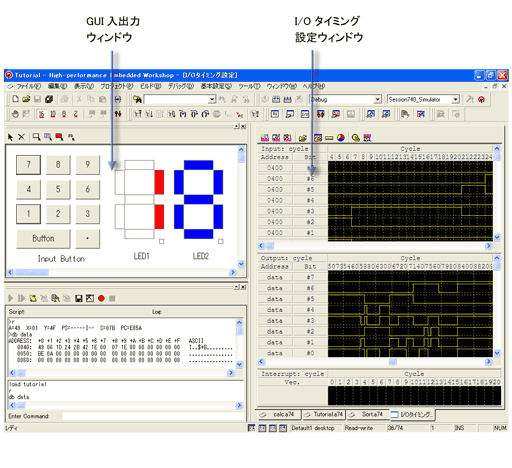Switch to the calc.a74 tab
512x468 pixels.
(279, 414)
